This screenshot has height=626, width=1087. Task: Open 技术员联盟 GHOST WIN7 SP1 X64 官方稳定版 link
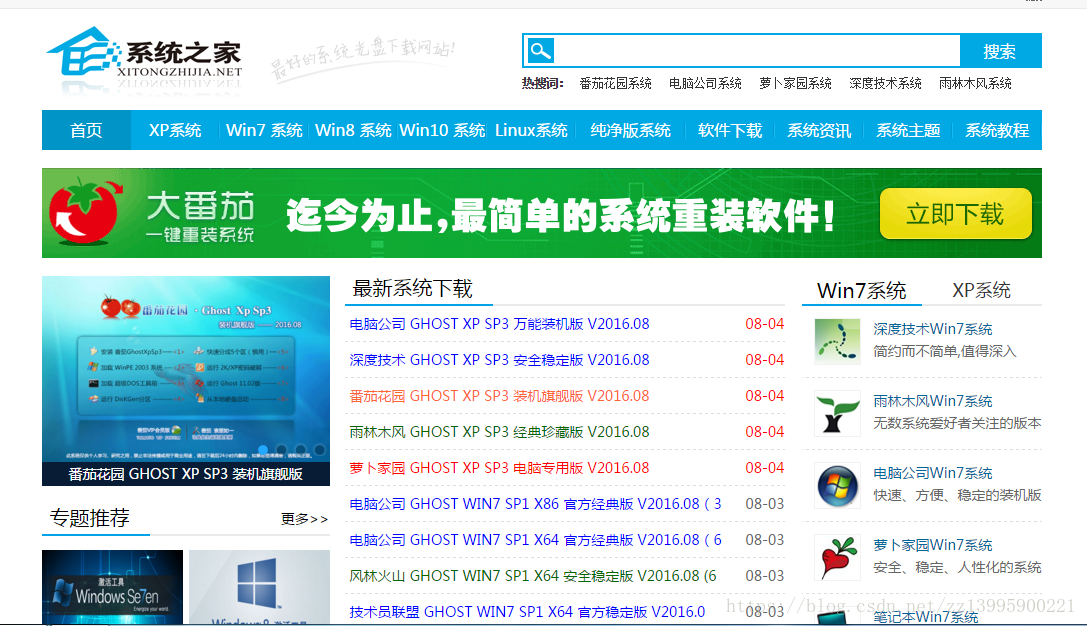click(527, 612)
